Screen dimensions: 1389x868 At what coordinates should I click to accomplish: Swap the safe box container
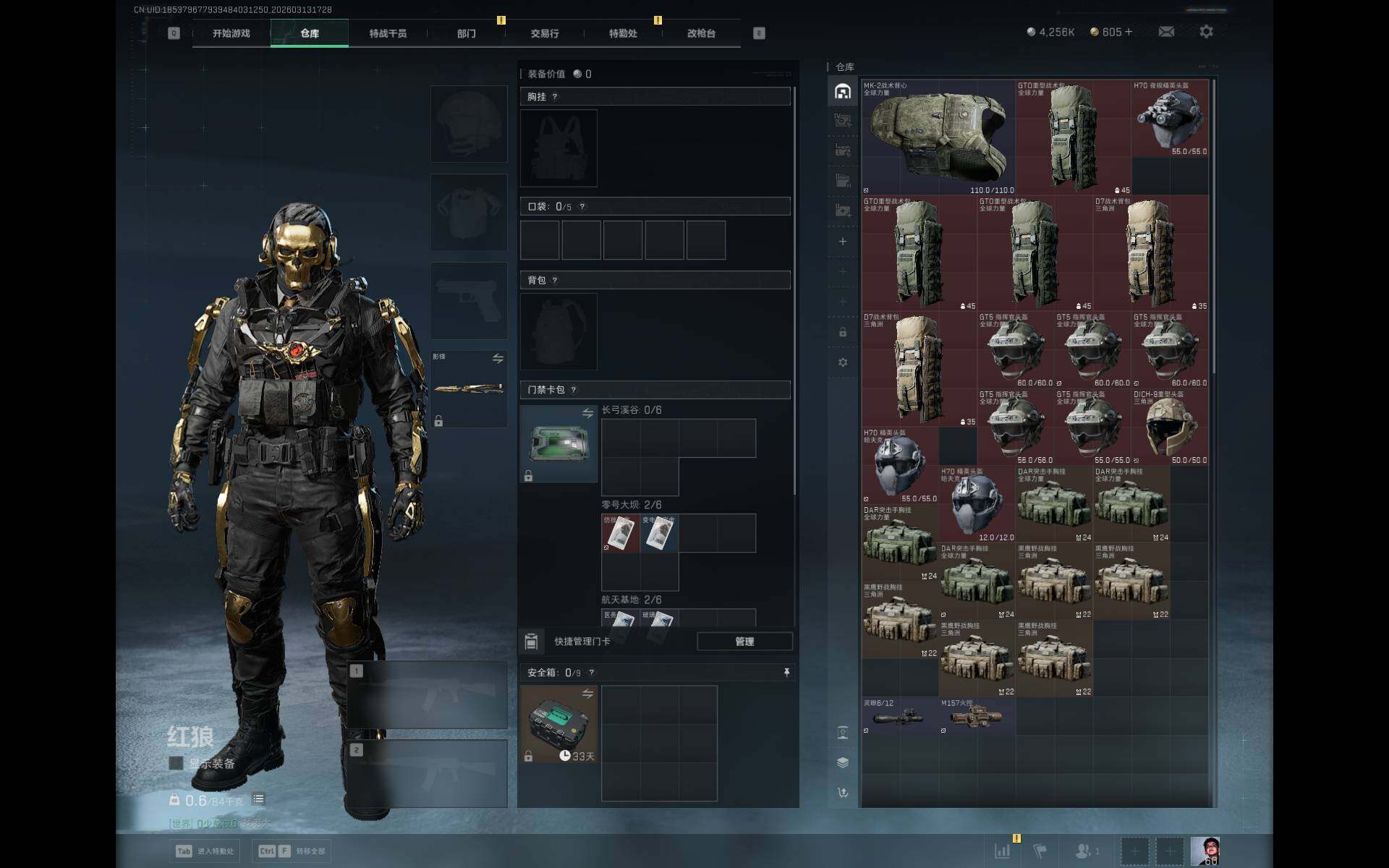[587, 694]
